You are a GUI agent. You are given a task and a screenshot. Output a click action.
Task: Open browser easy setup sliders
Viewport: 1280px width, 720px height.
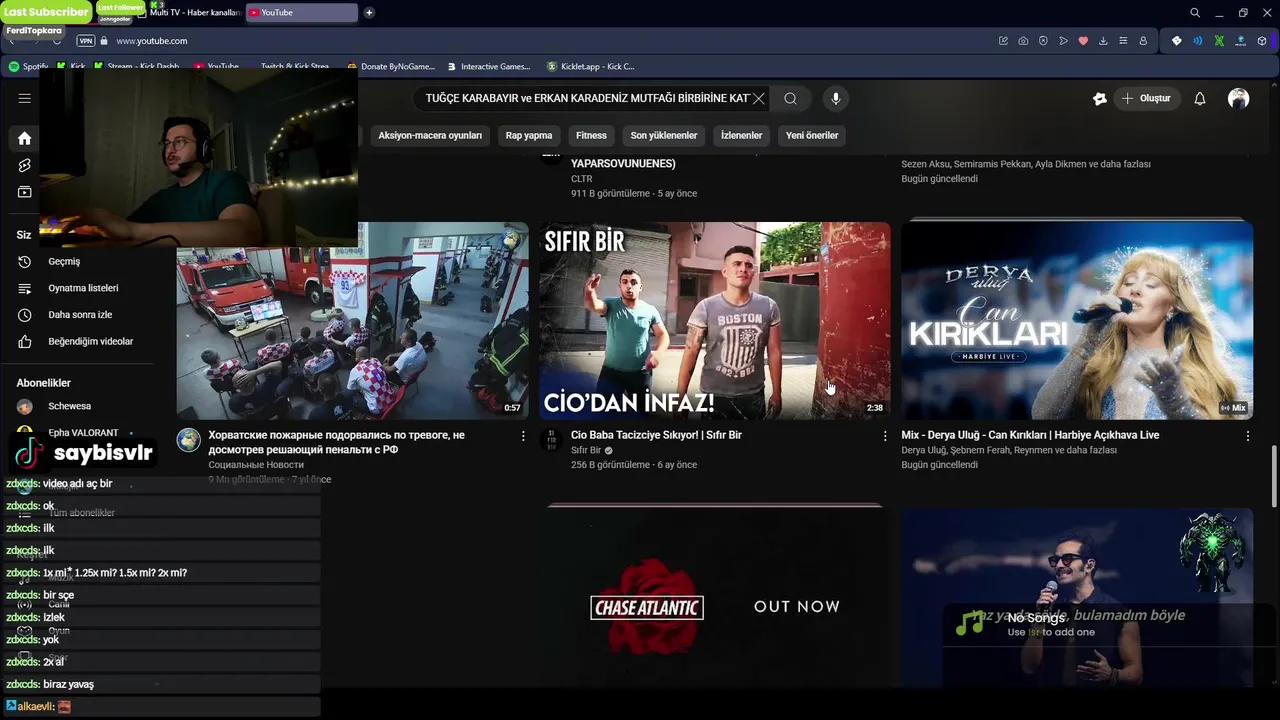[1123, 41]
